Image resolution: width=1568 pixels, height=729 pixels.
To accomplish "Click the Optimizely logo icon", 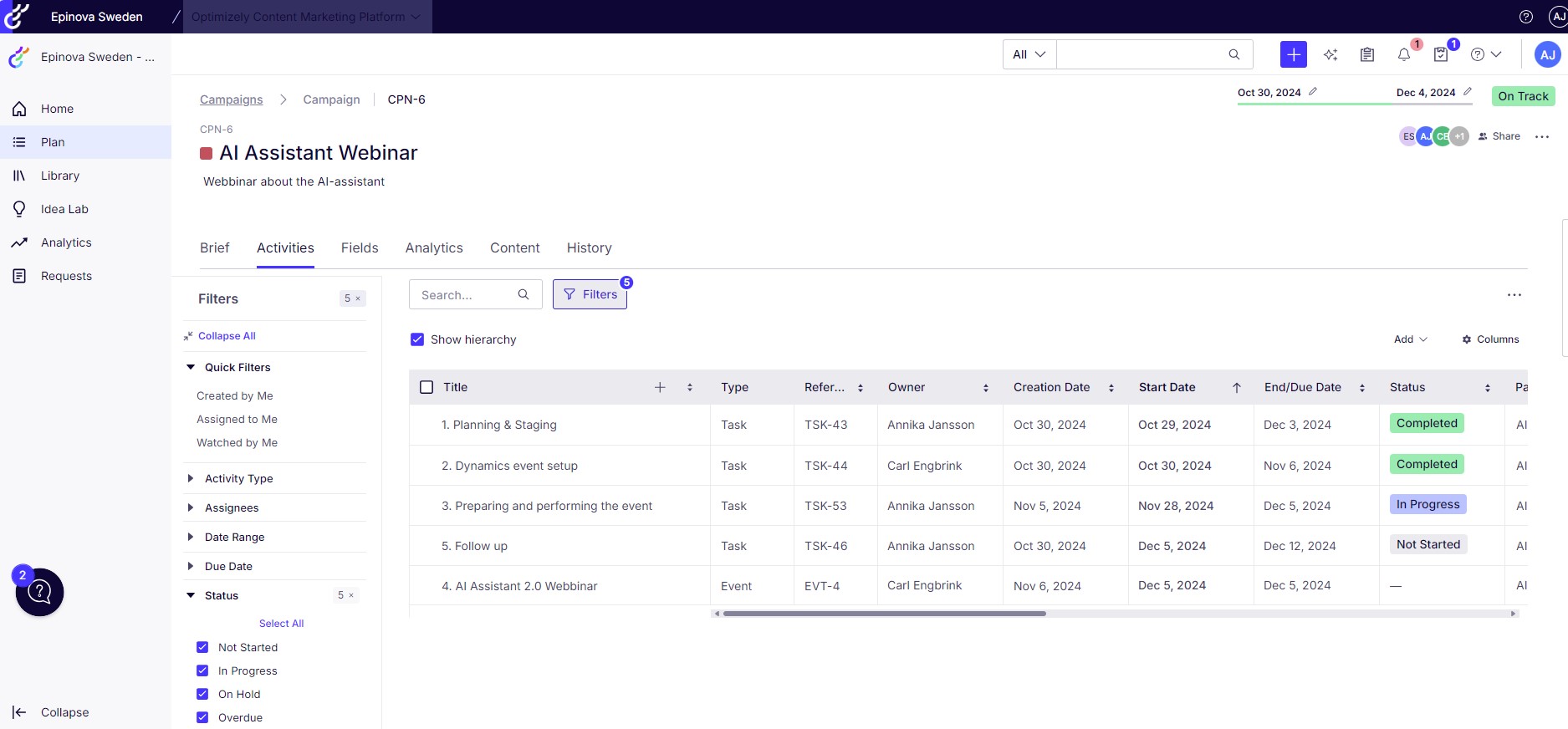I will click(17, 16).
